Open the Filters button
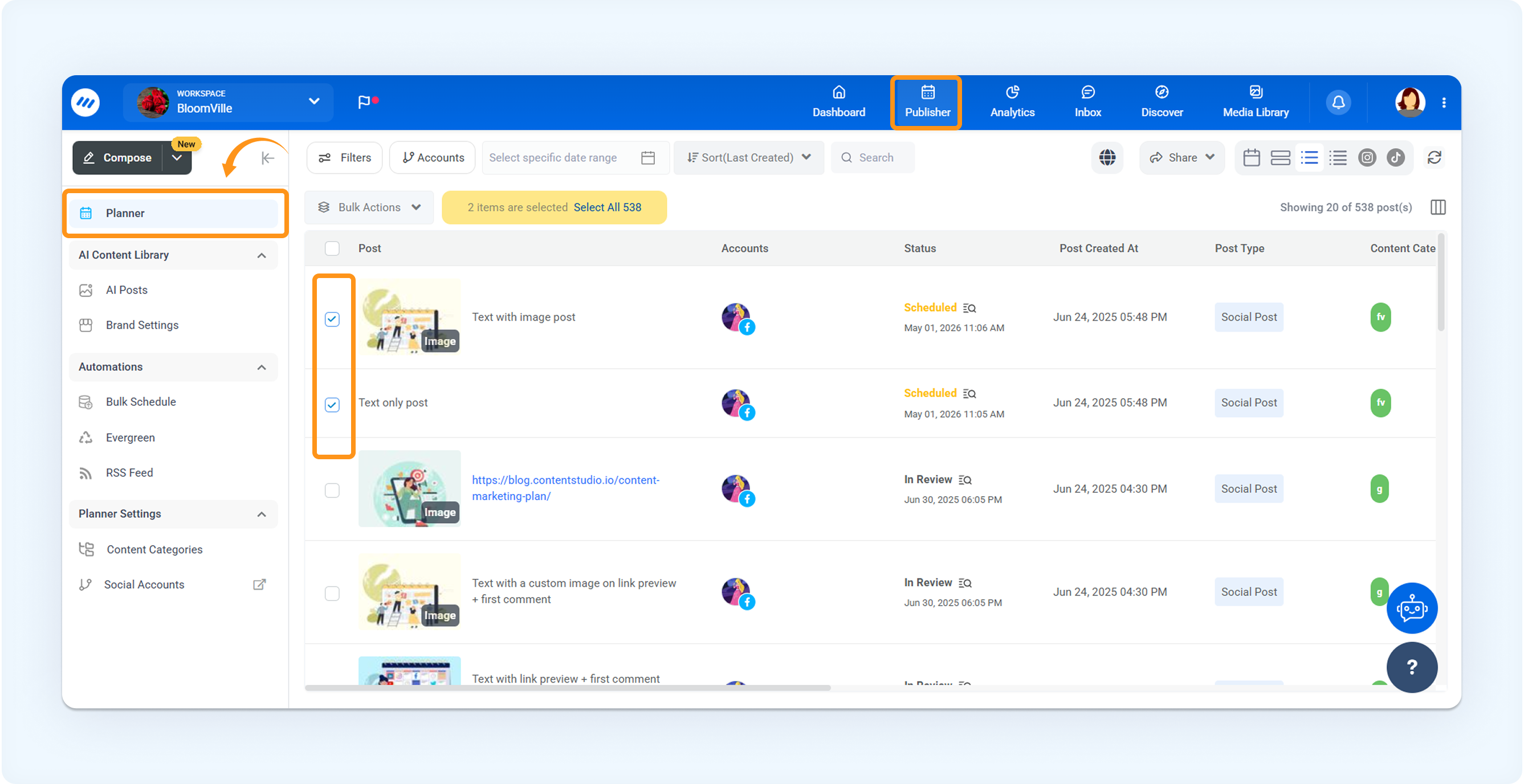This screenshot has height=784, width=1524. click(345, 158)
